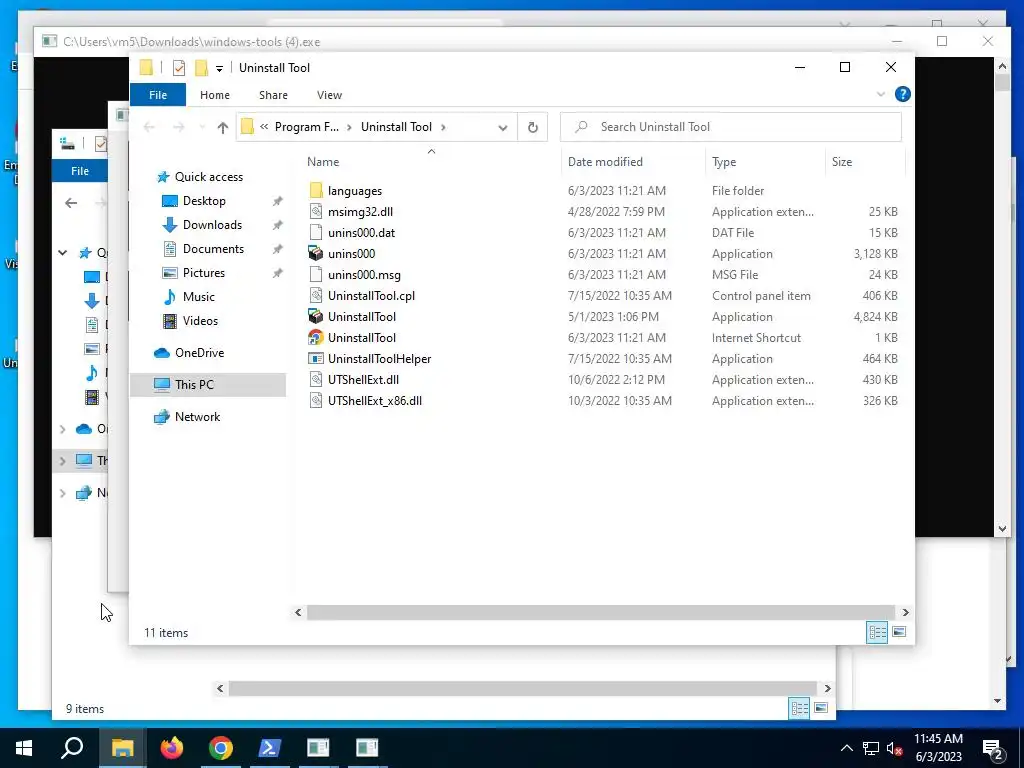Expand the hidden path double chevron

coord(264,127)
